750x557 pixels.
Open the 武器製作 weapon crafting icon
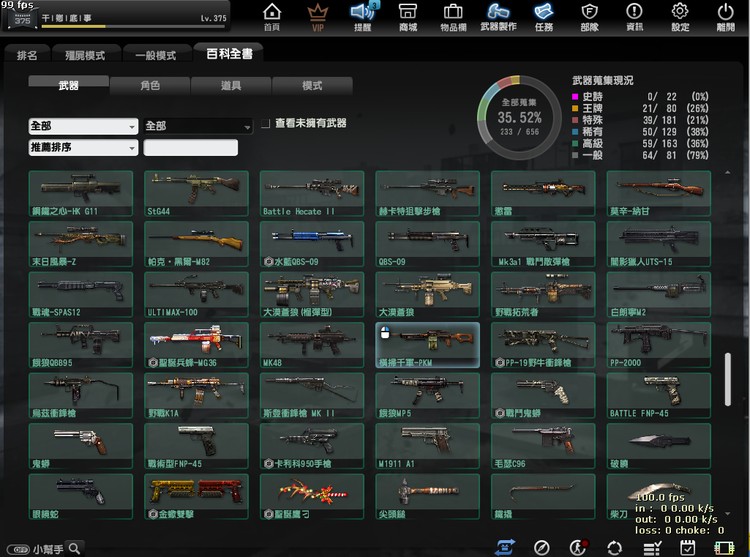[x=498, y=17]
